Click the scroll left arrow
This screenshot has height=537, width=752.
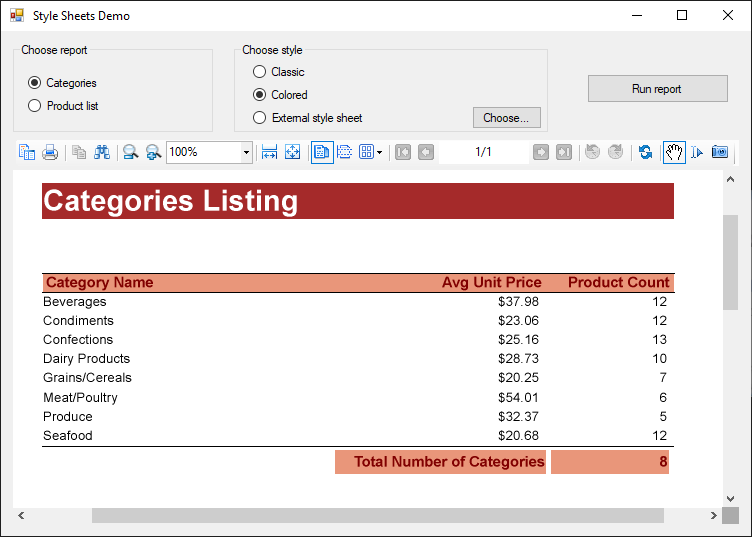[21, 515]
